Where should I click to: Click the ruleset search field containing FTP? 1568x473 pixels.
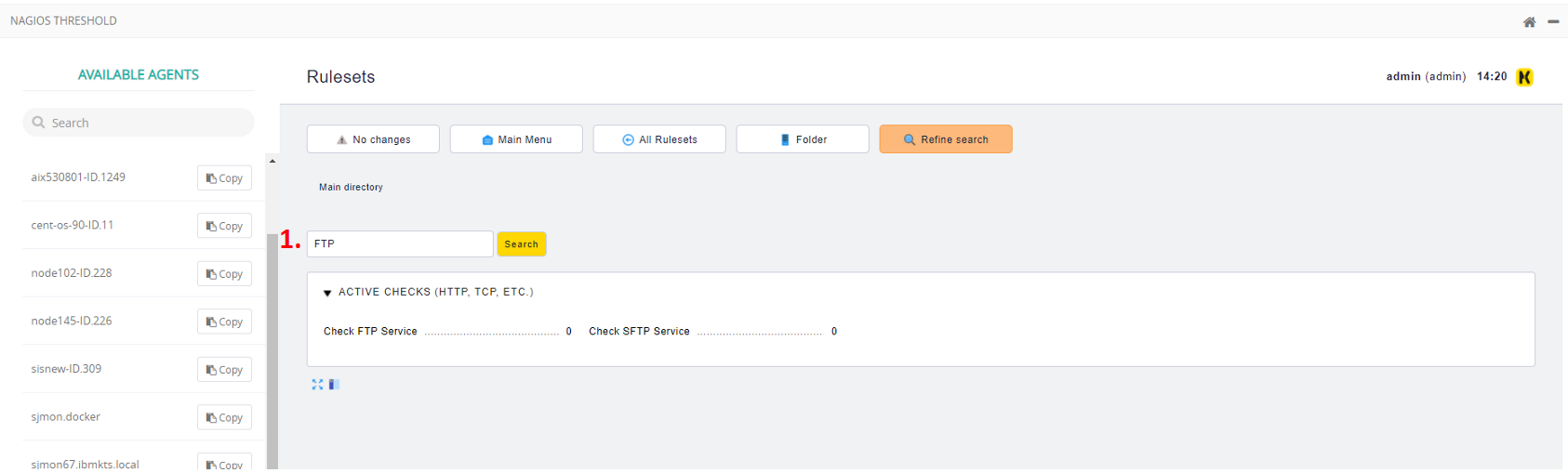click(400, 243)
